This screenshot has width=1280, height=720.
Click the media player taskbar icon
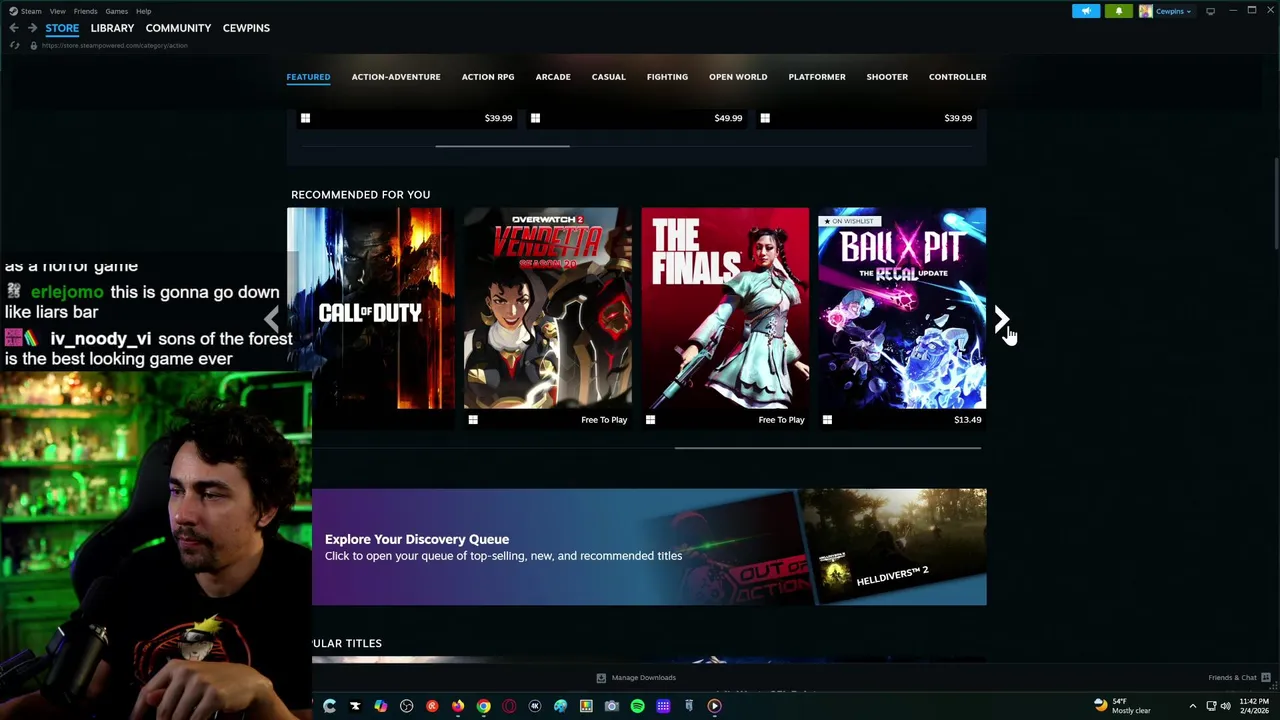click(x=714, y=706)
